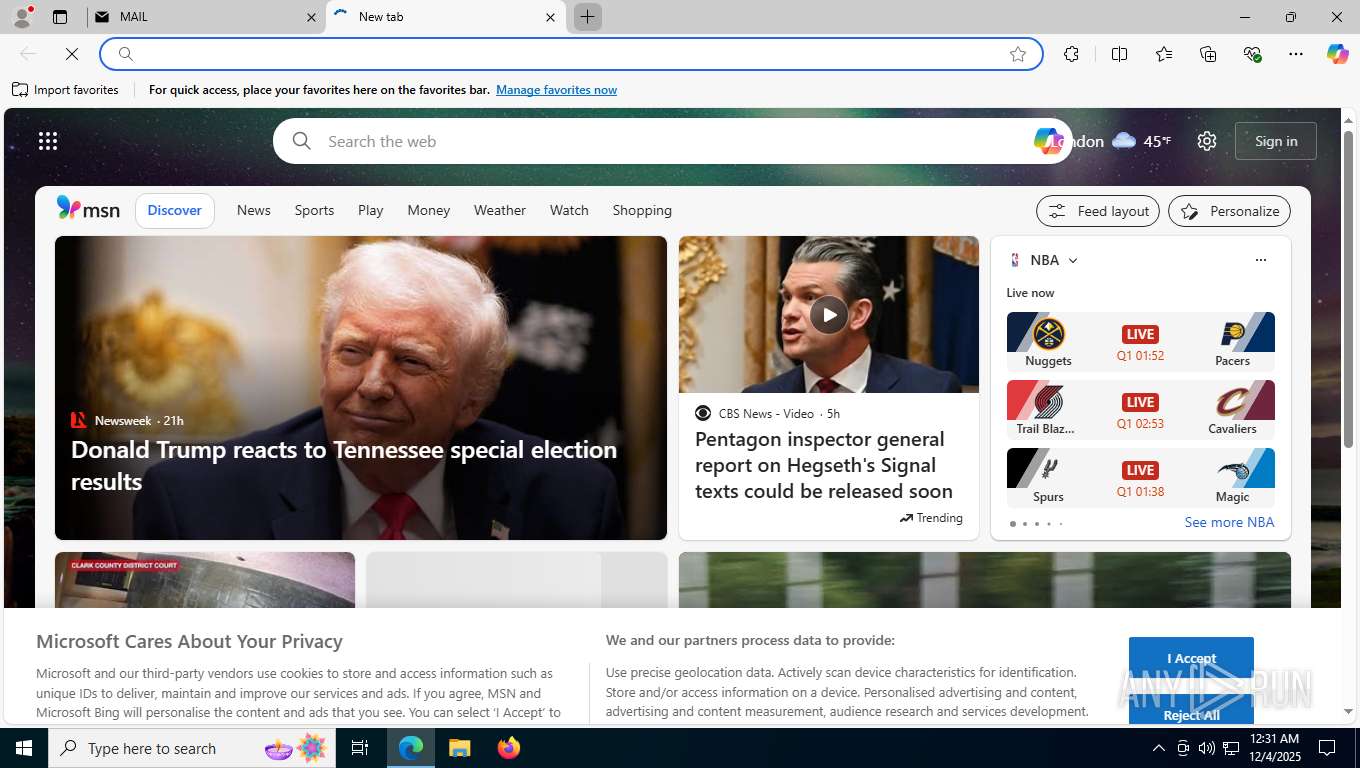
Task: Open the Money section
Action: [429, 210]
